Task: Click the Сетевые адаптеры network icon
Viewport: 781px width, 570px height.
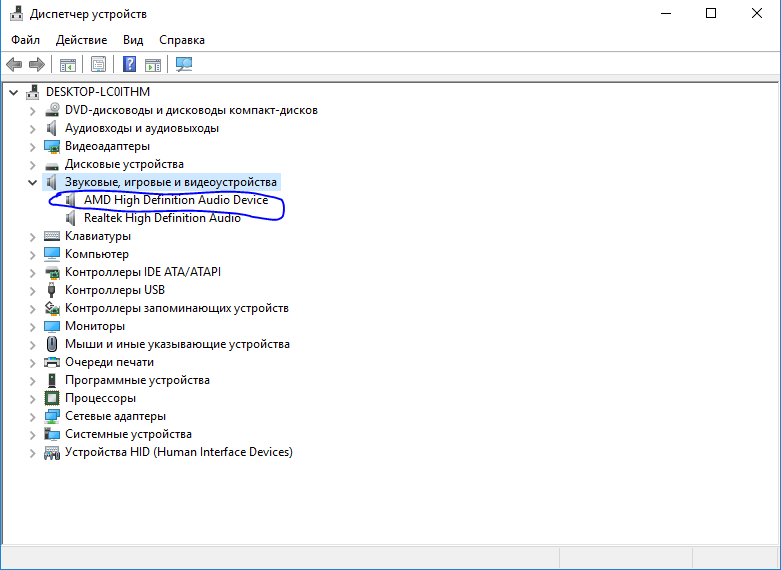Action: pos(52,416)
